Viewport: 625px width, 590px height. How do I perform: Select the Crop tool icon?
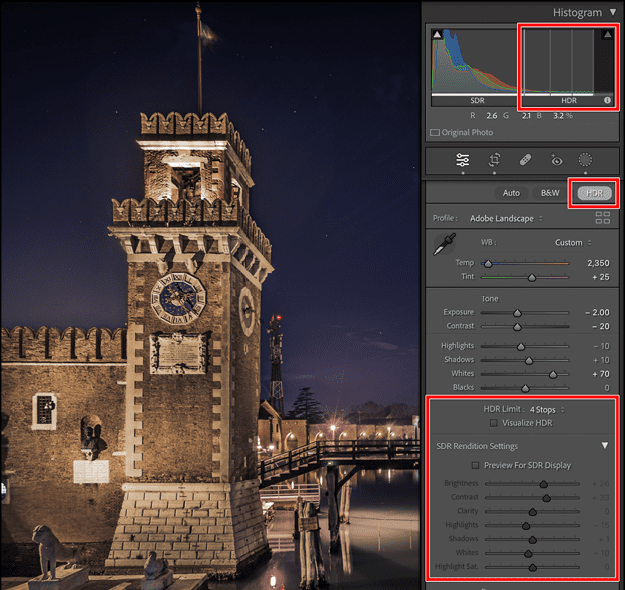point(494,160)
